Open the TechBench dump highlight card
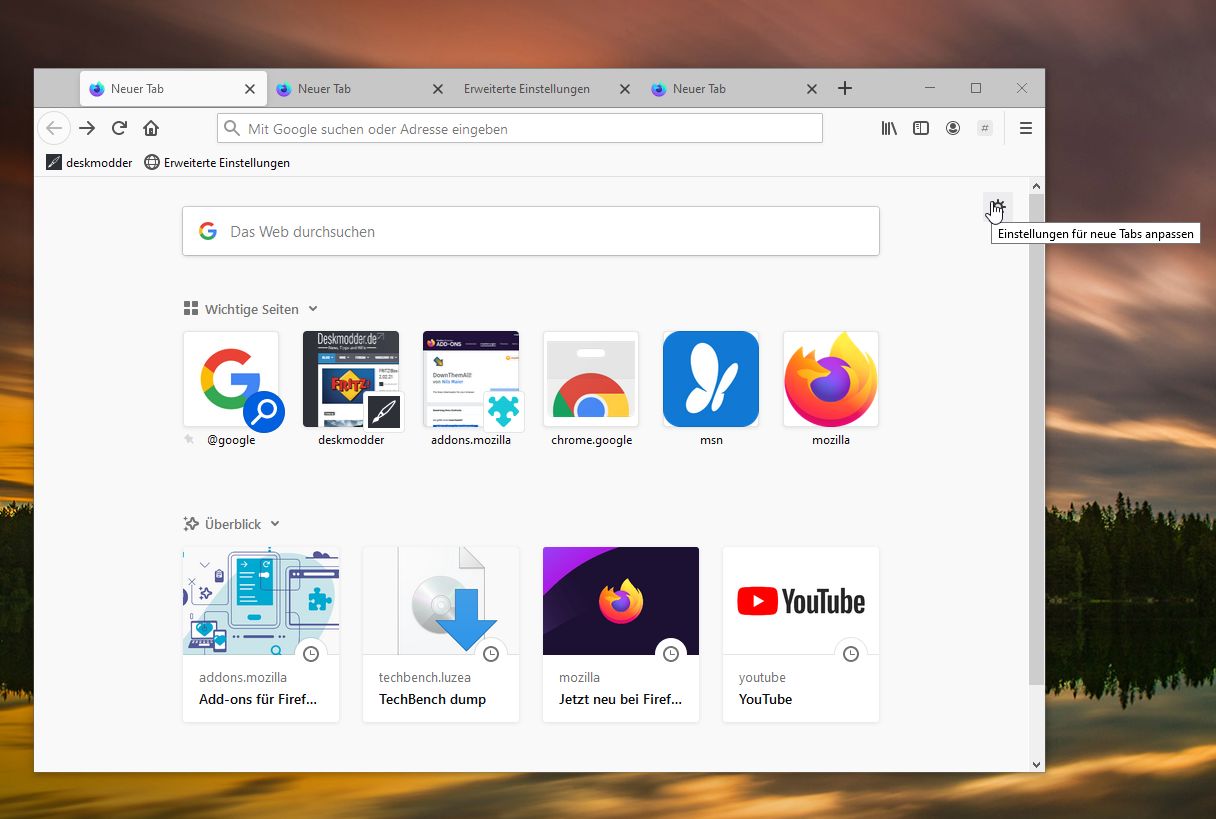Image resolution: width=1216 pixels, height=819 pixels. 441,634
